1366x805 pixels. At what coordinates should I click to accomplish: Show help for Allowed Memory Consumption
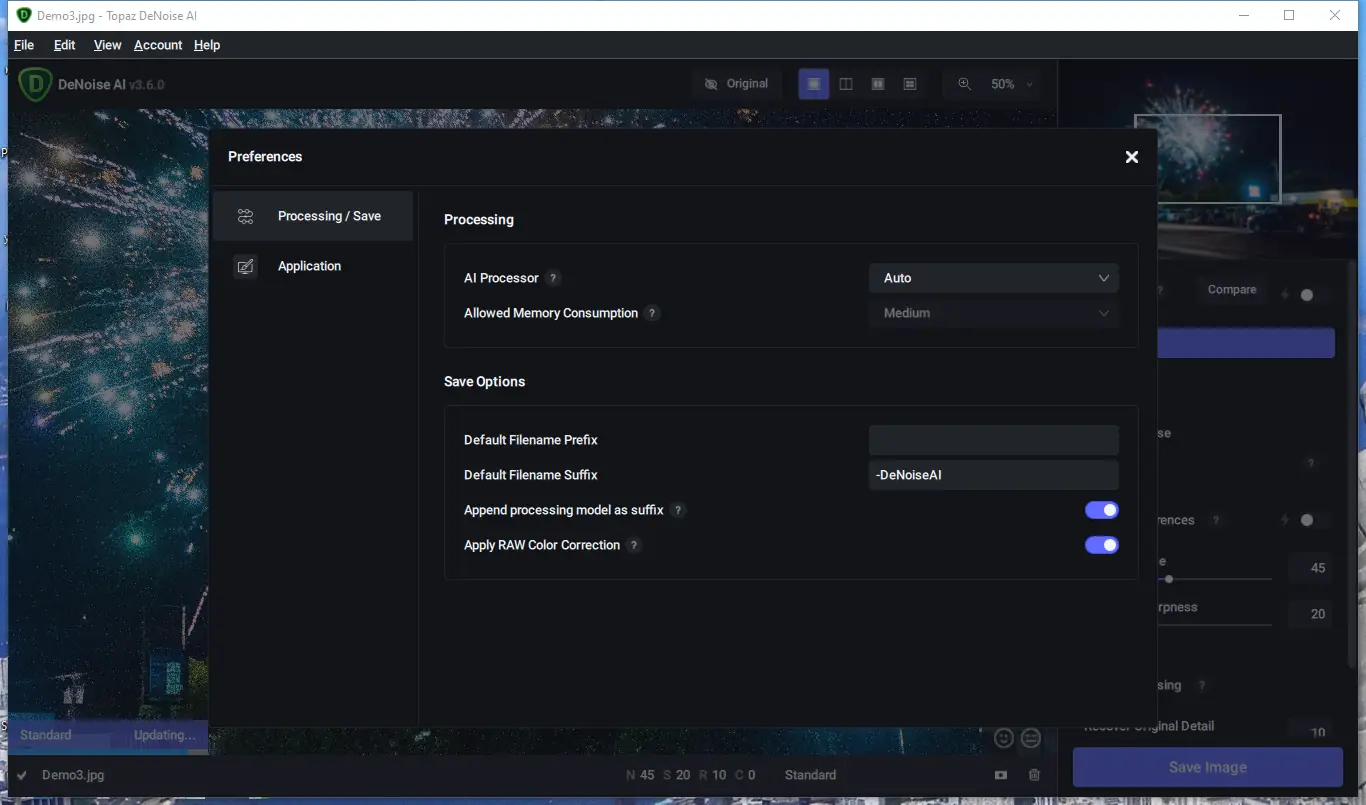(652, 313)
